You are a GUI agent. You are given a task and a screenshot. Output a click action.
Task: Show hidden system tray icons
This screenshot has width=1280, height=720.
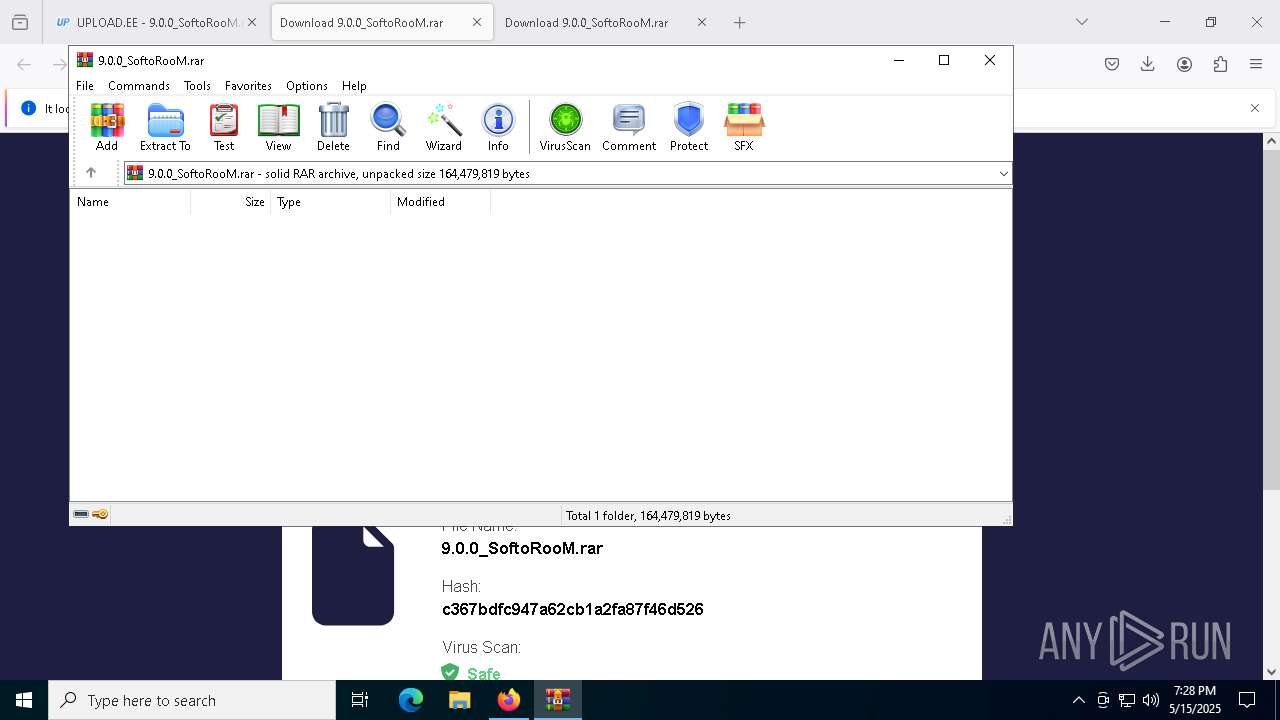pyautogui.click(x=1078, y=700)
